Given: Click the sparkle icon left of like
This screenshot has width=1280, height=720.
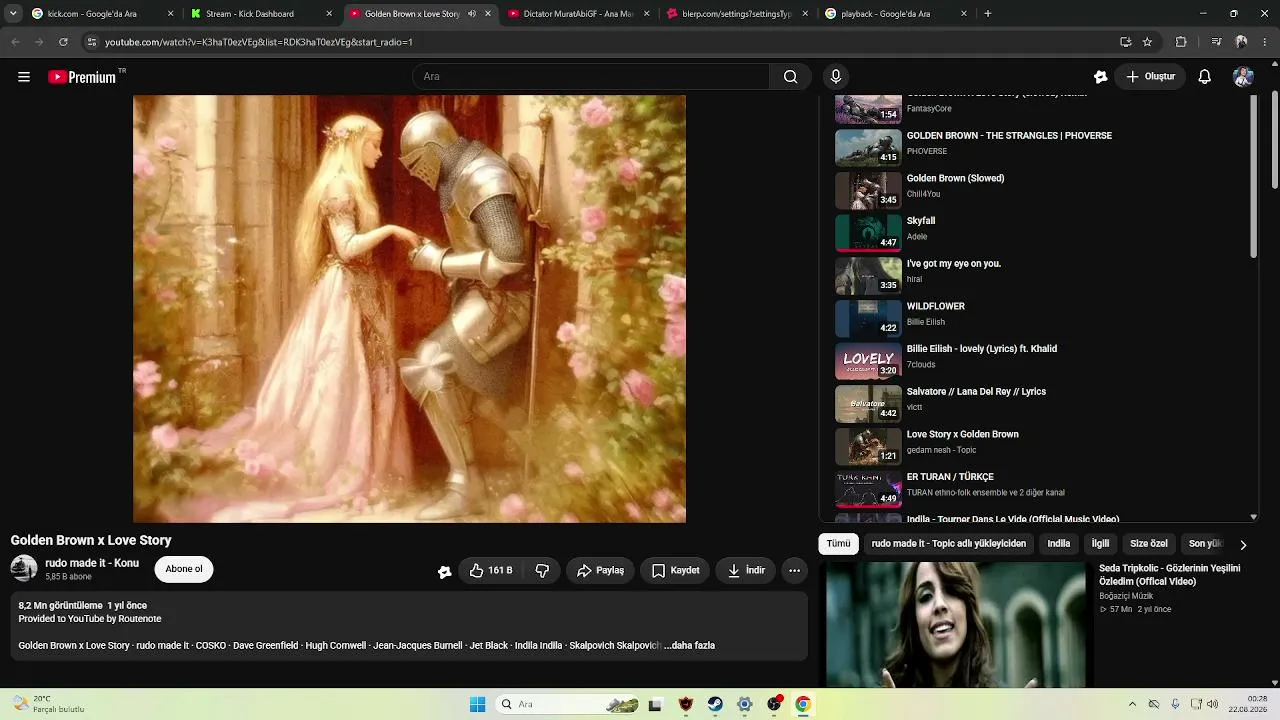Looking at the screenshot, I should 444,571.
